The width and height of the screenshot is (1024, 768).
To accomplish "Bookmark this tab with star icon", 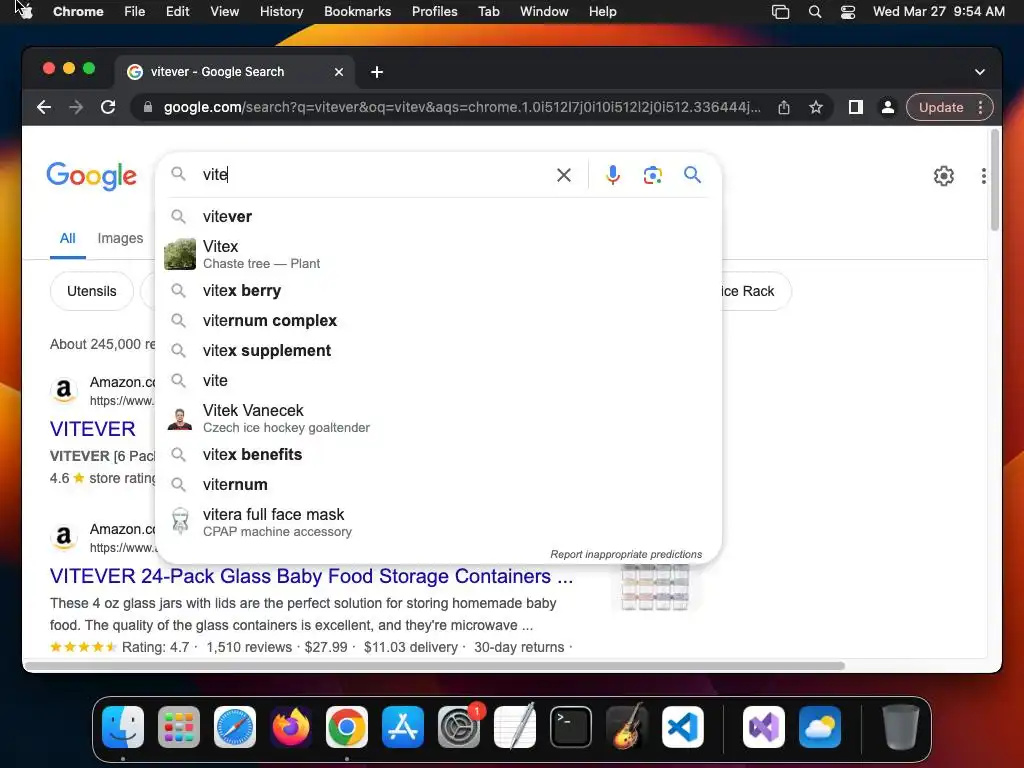I will pos(816,108).
